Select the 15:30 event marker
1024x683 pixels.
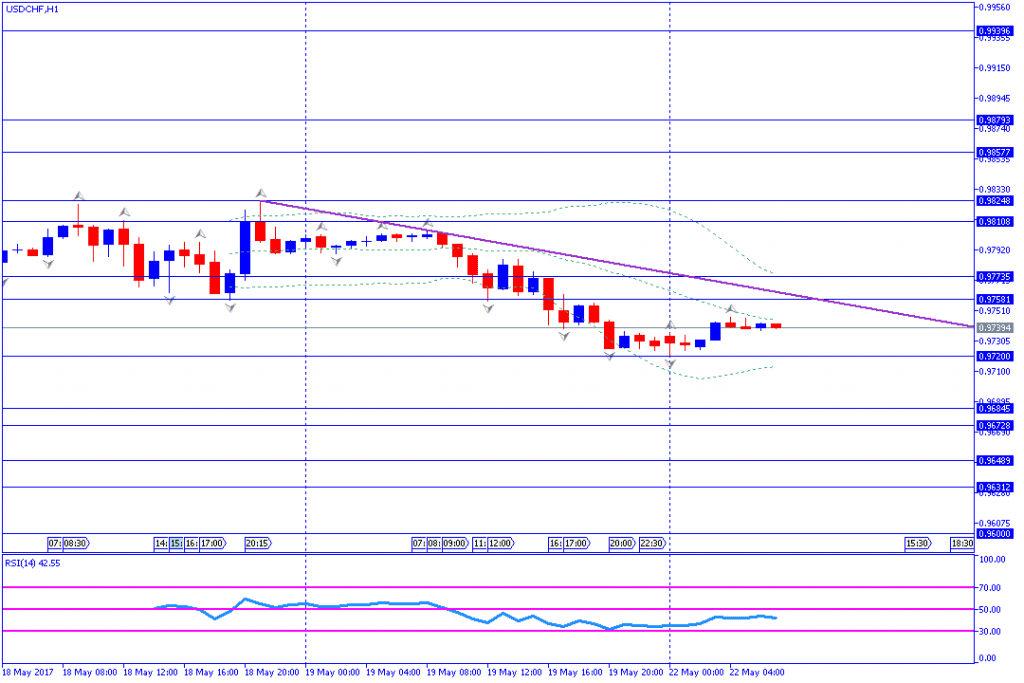point(917,543)
